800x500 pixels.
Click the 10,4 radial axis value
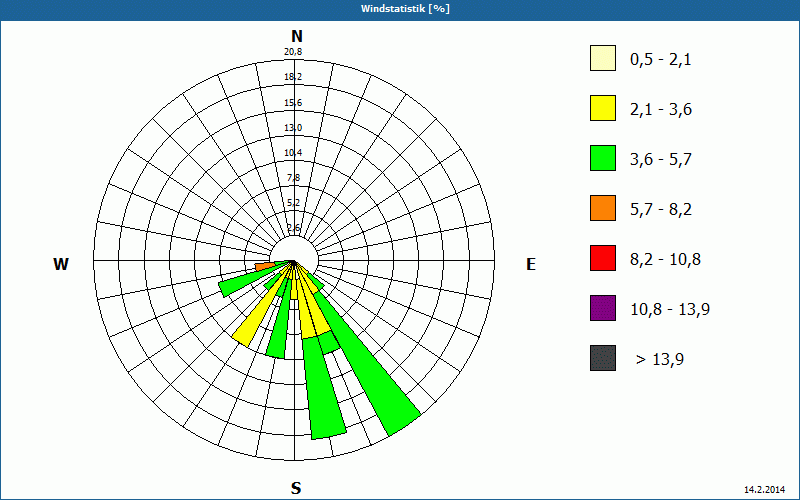click(293, 153)
